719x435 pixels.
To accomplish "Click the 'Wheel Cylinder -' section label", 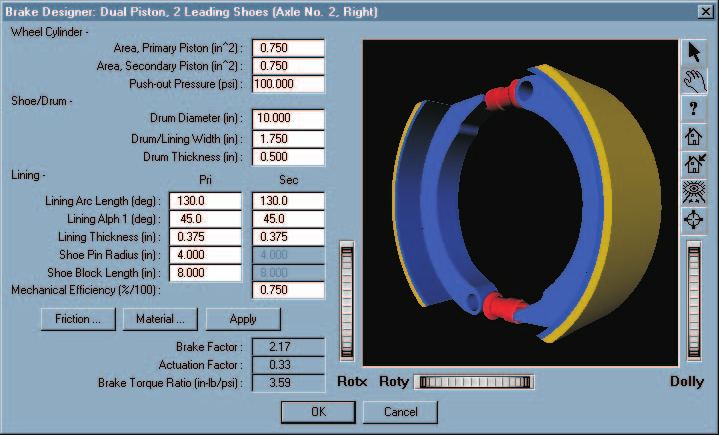I will coord(50,32).
